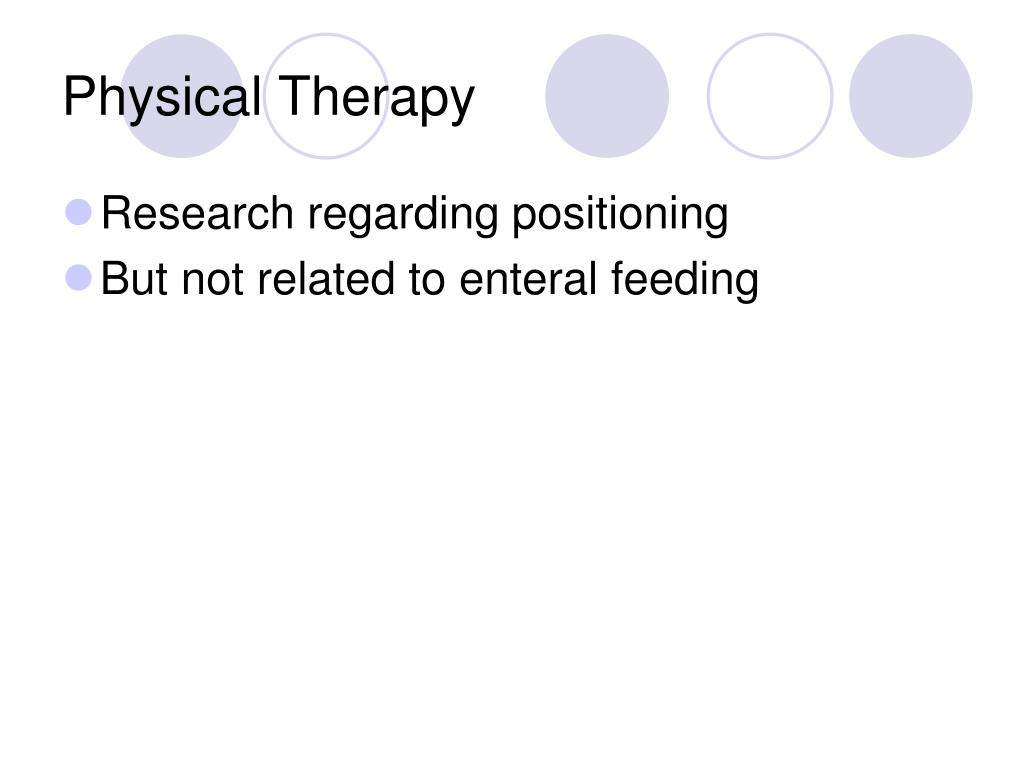Select the filled lavender circle behind Physical

pos(182,96)
